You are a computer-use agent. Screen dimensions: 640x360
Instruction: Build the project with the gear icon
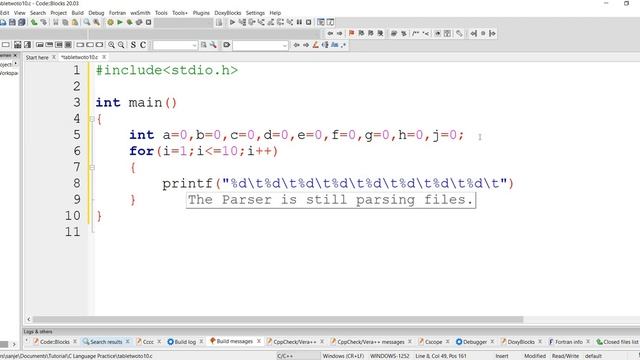click(x=110, y=22)
